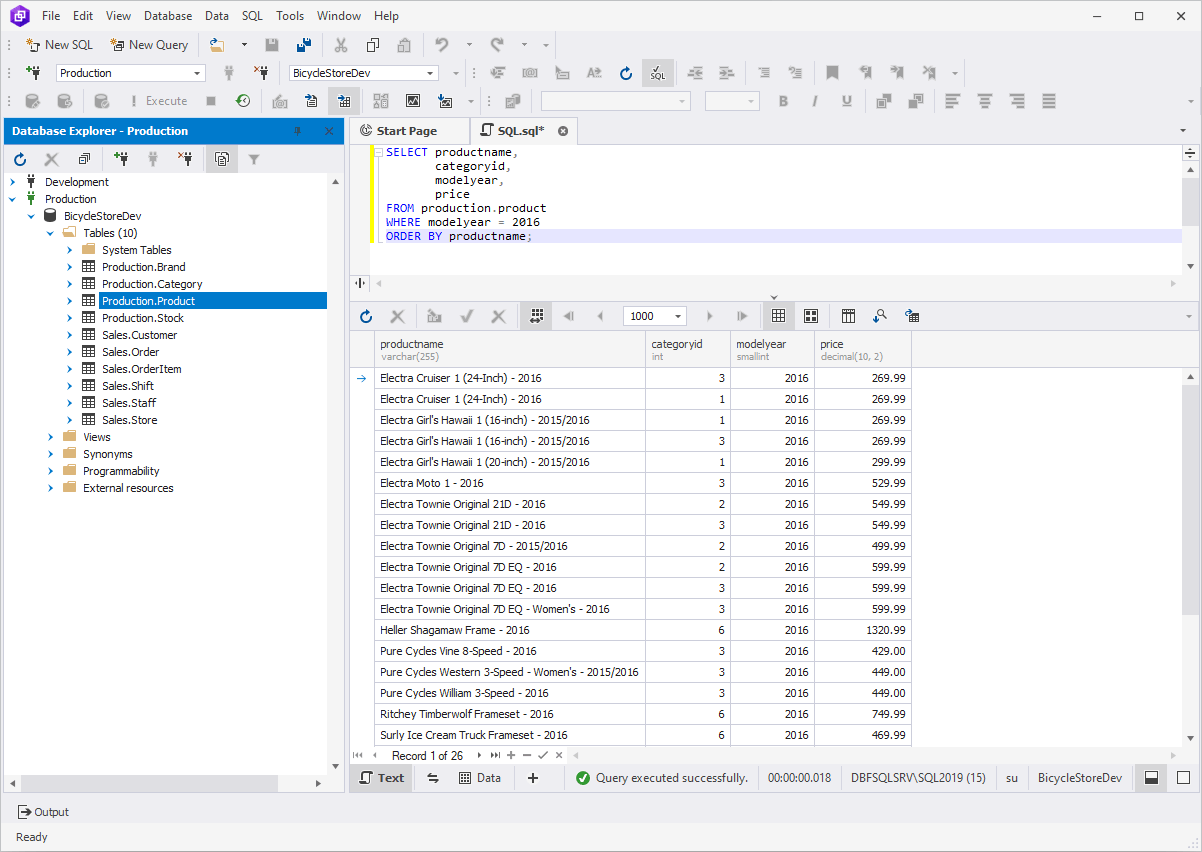This screenshot has height=852, width=1202.
Task: Toggle the SQL syntax check button
Action: [x=657, y=73]
